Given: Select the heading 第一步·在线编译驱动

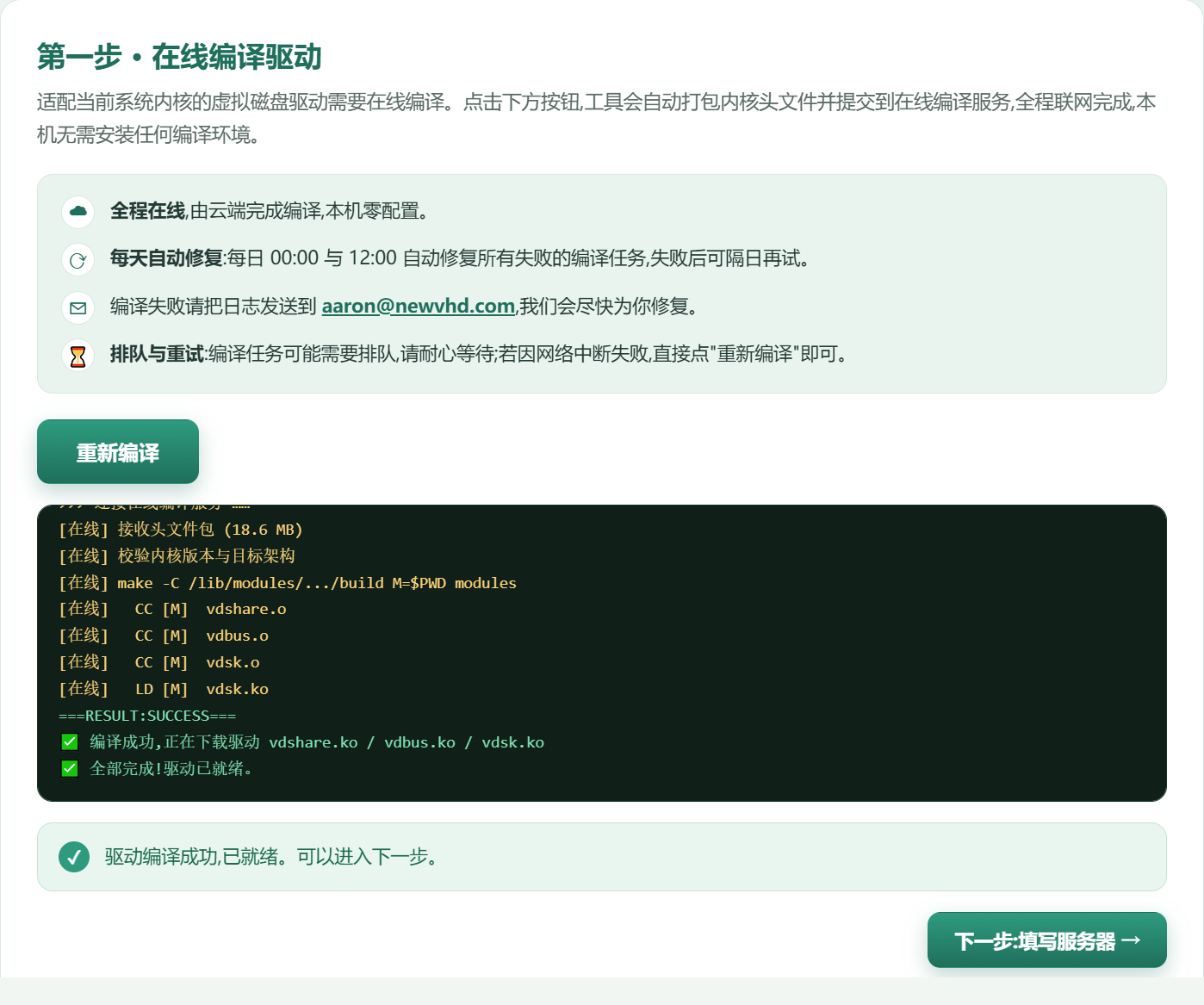Looking at the screenshot, I should 179,57.
